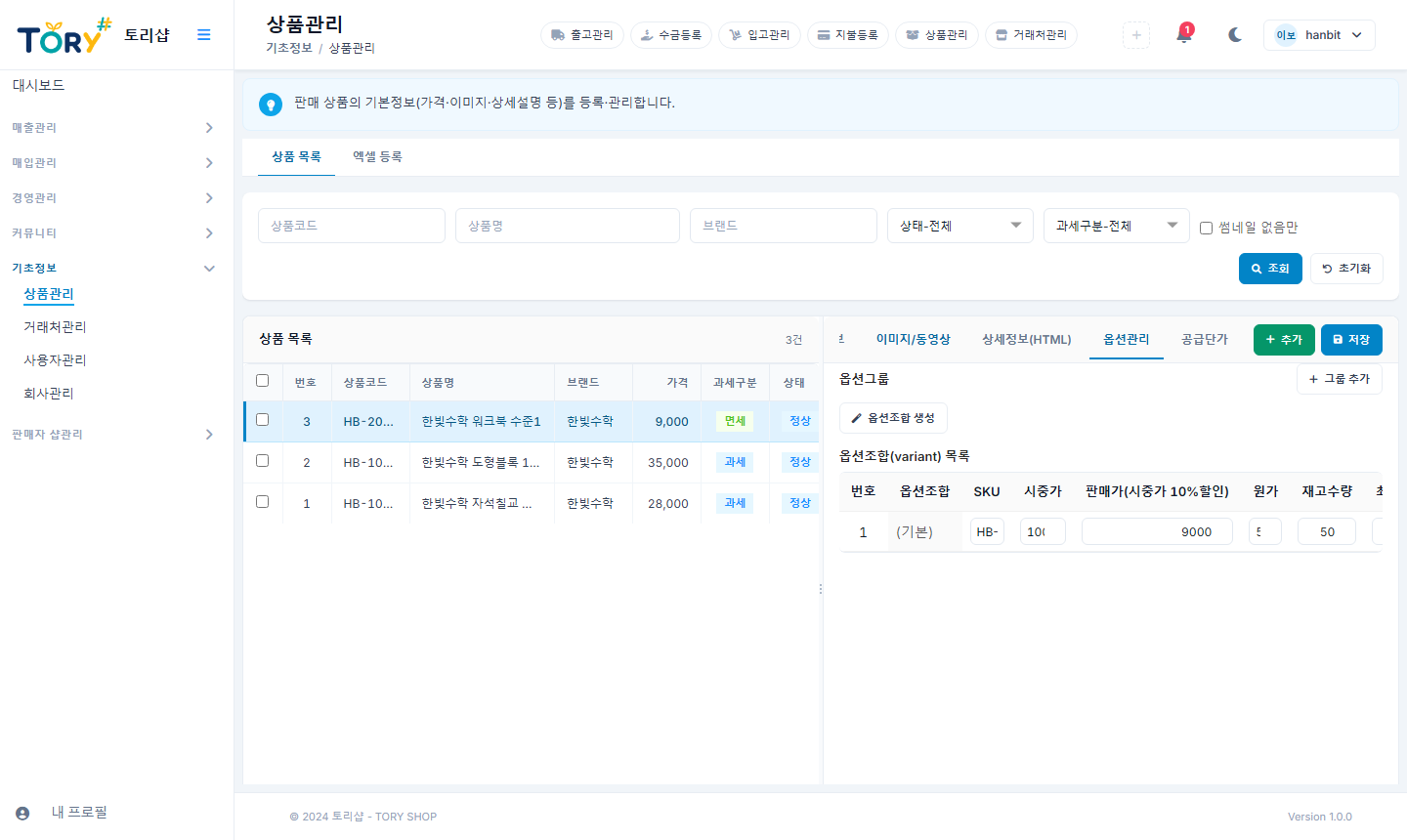Screen dimensions: 1407x840
Task: Click the 판매가 input showing 9000
Action: point(1157,532)
